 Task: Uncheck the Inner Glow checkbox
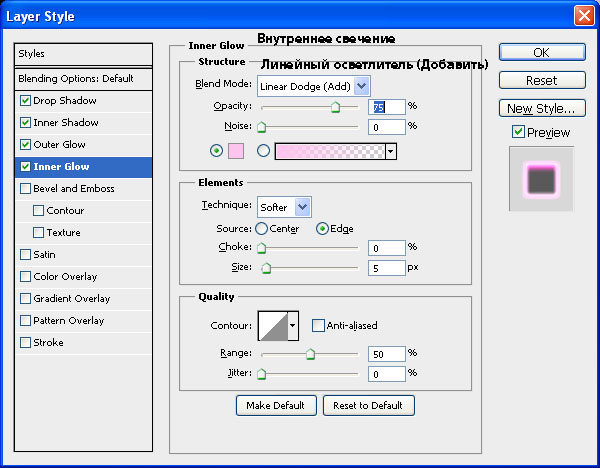coord(25,166)
